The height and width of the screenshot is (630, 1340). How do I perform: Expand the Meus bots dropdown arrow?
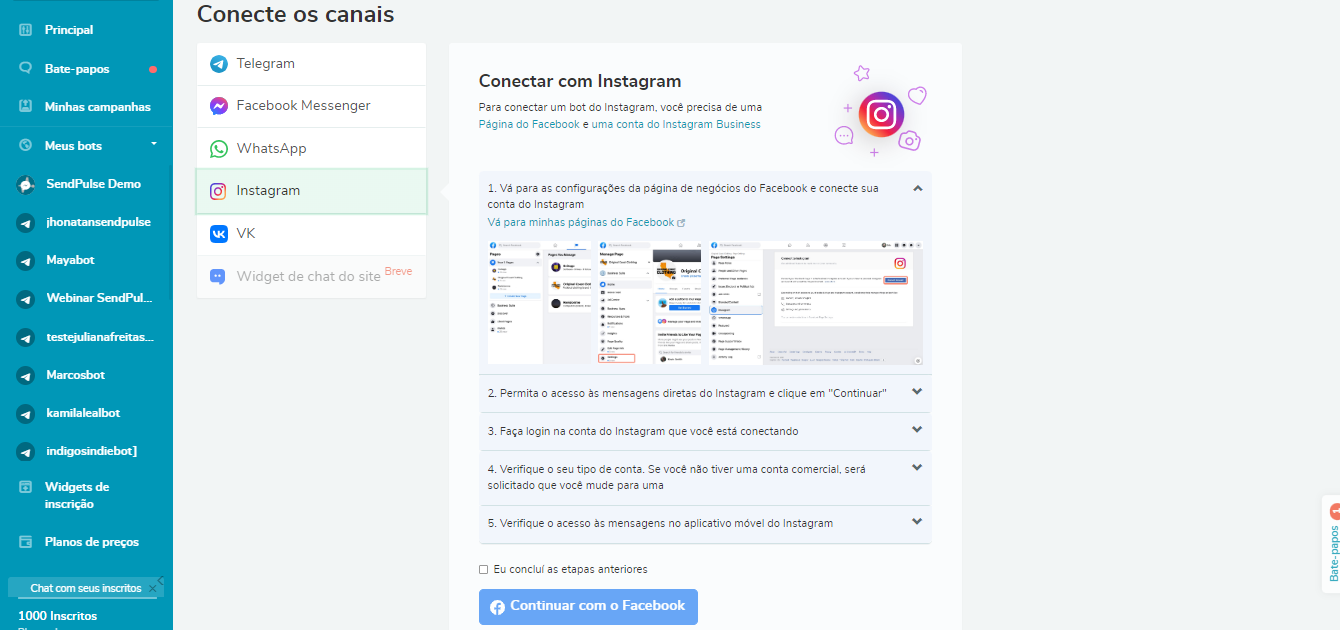(154, 144)
